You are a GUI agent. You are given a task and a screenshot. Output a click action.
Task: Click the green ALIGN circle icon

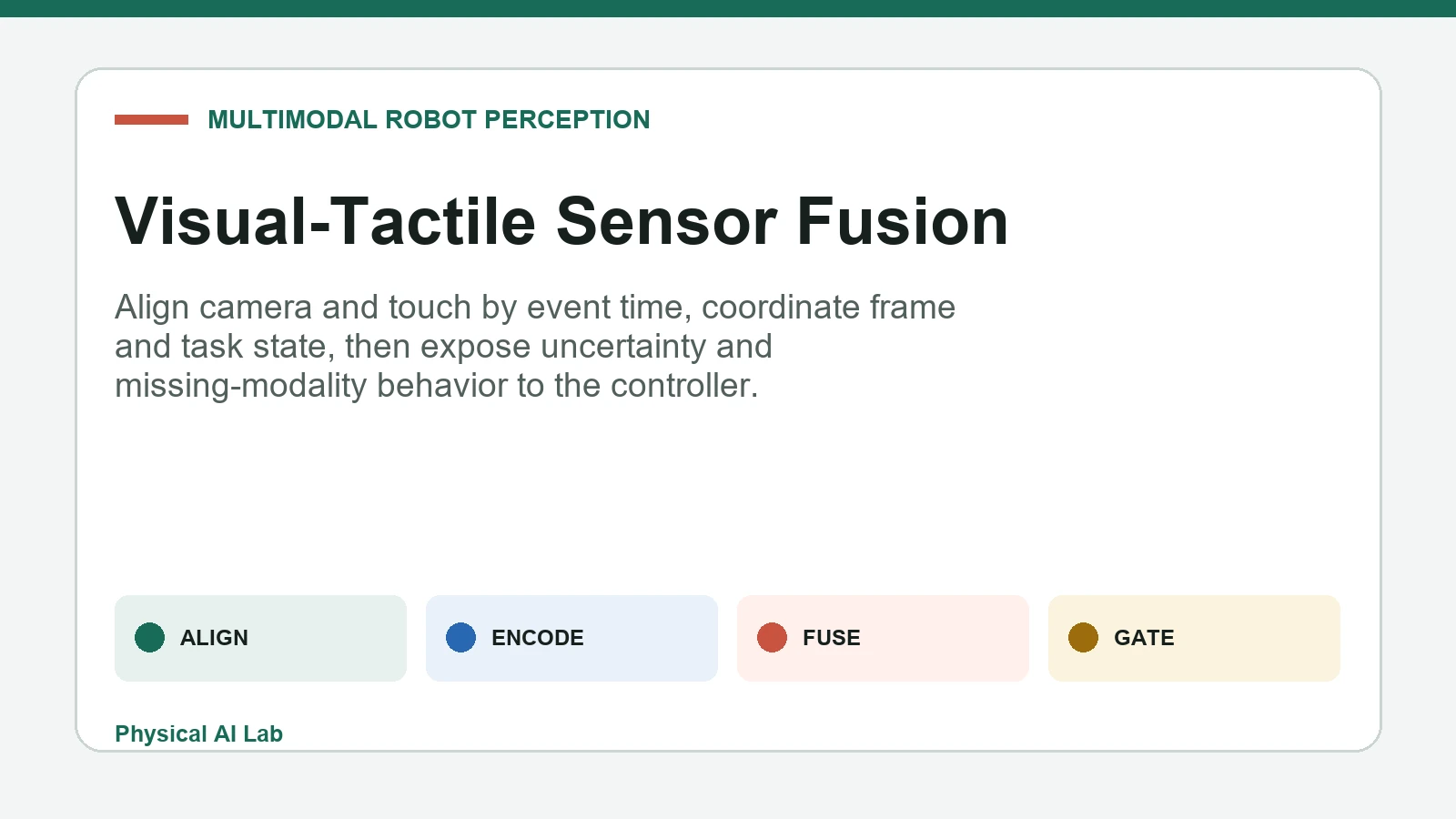click(149, 638)
